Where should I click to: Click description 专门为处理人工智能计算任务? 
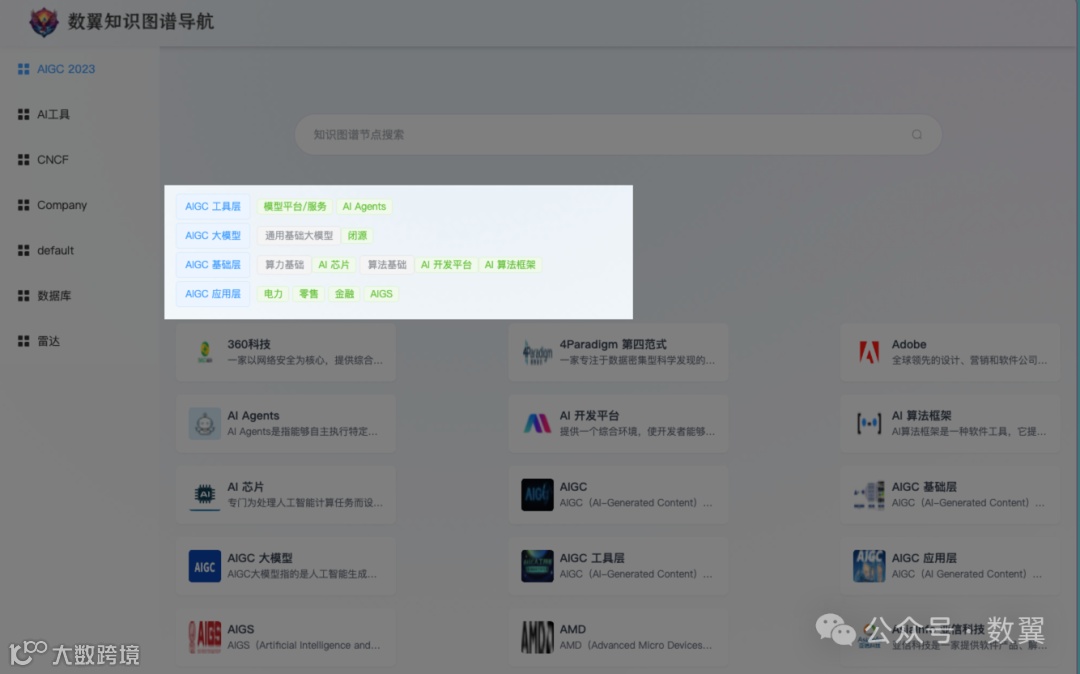(x=304, y=503)
